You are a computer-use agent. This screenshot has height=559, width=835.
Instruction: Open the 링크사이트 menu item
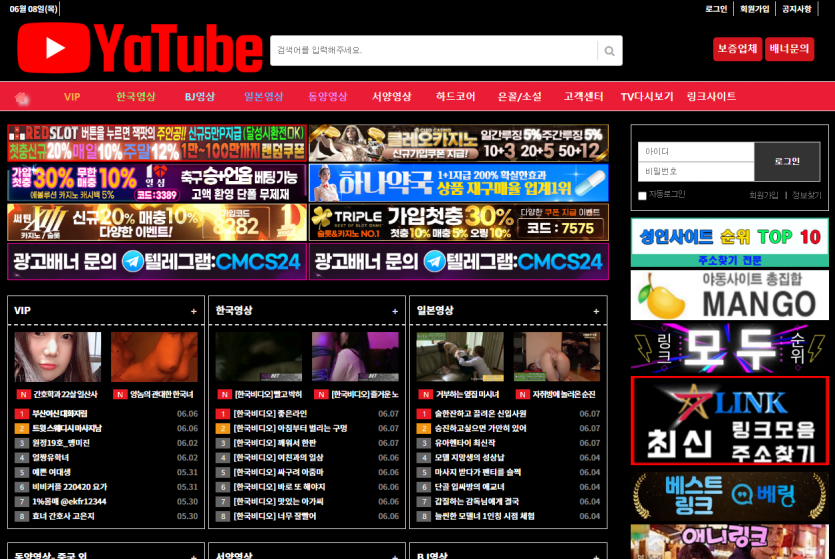point(711,97)
